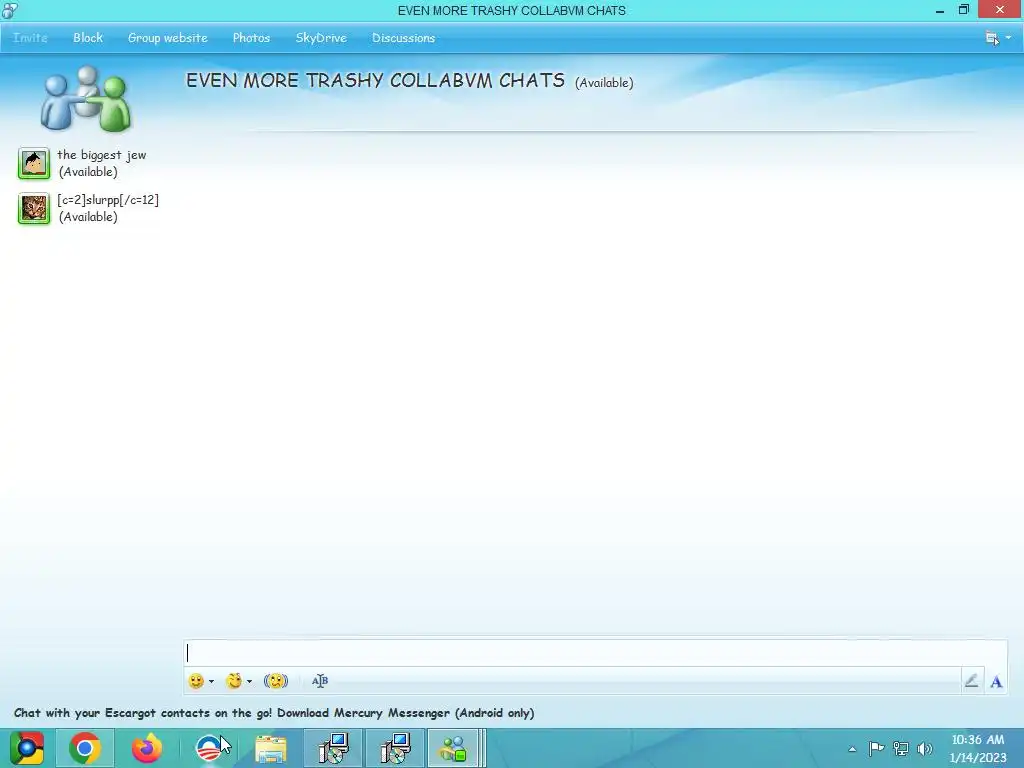Click the Mercury Messenger download banner
This screenshot has height=768, width=1024.
[274, 712]
